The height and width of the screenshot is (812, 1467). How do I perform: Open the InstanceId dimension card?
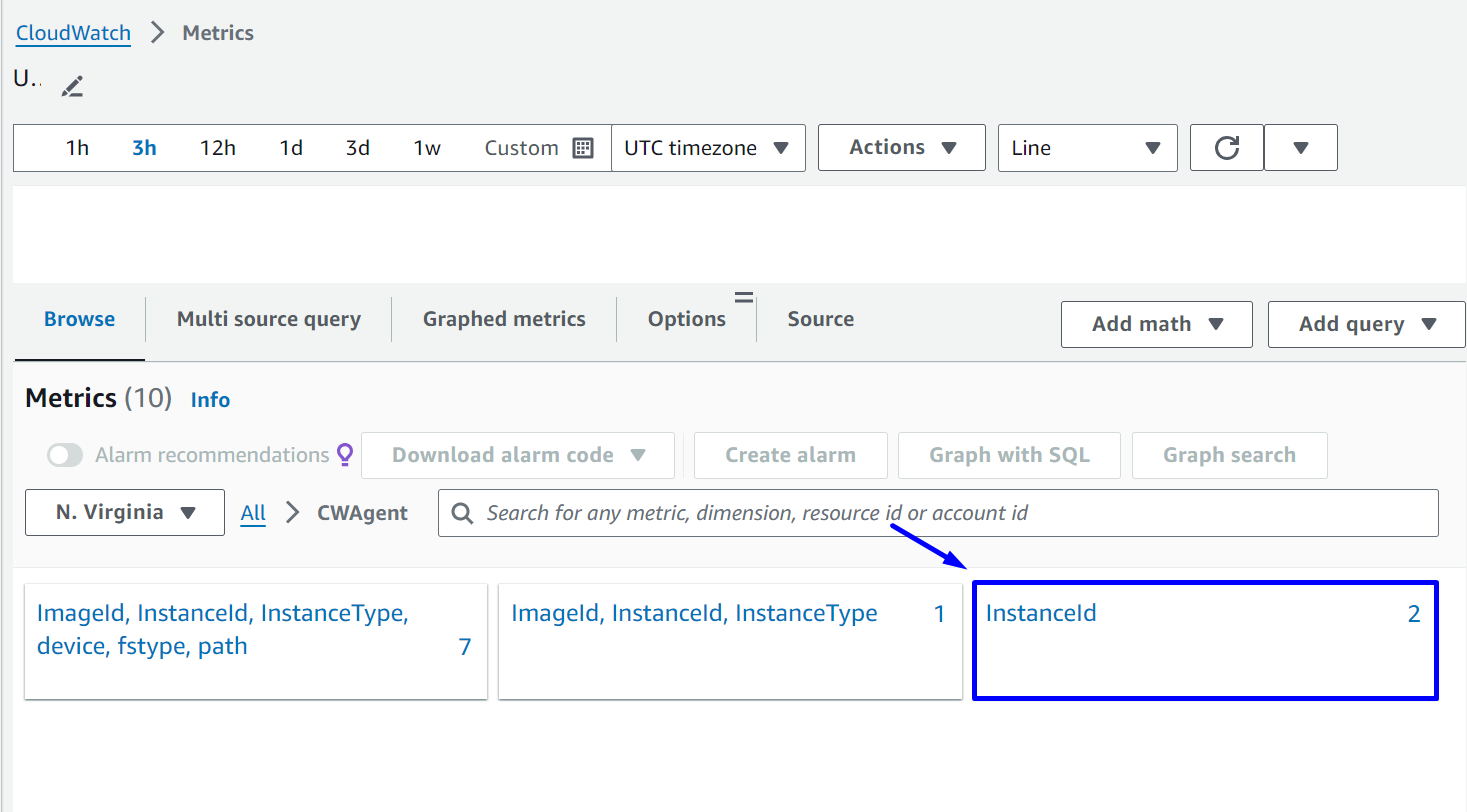click(x=1204, y=640)
